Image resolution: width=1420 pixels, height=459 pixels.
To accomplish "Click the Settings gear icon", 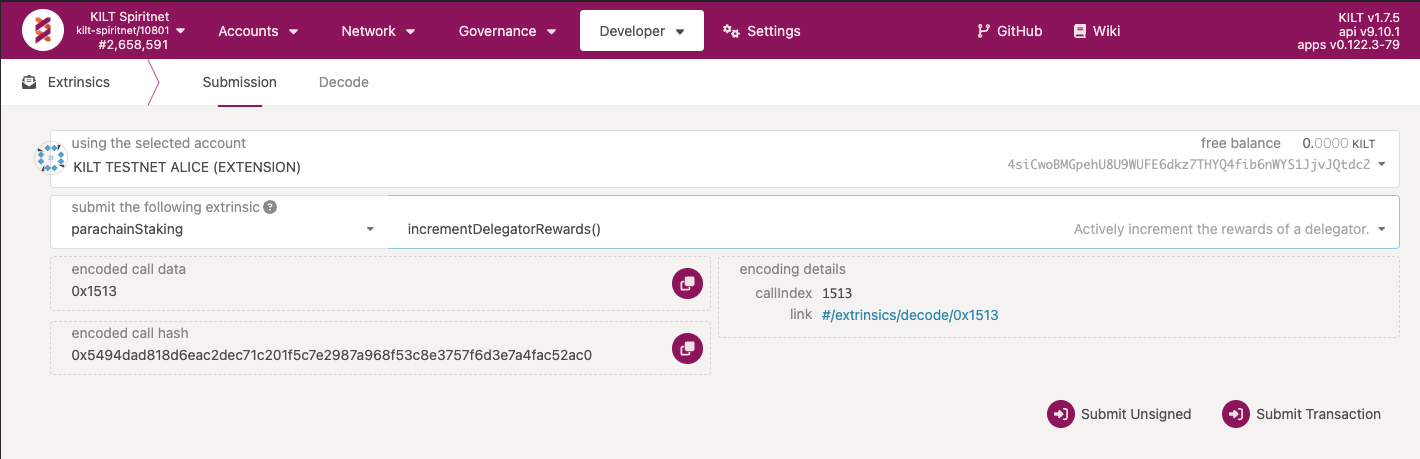I will click(731, 31).
